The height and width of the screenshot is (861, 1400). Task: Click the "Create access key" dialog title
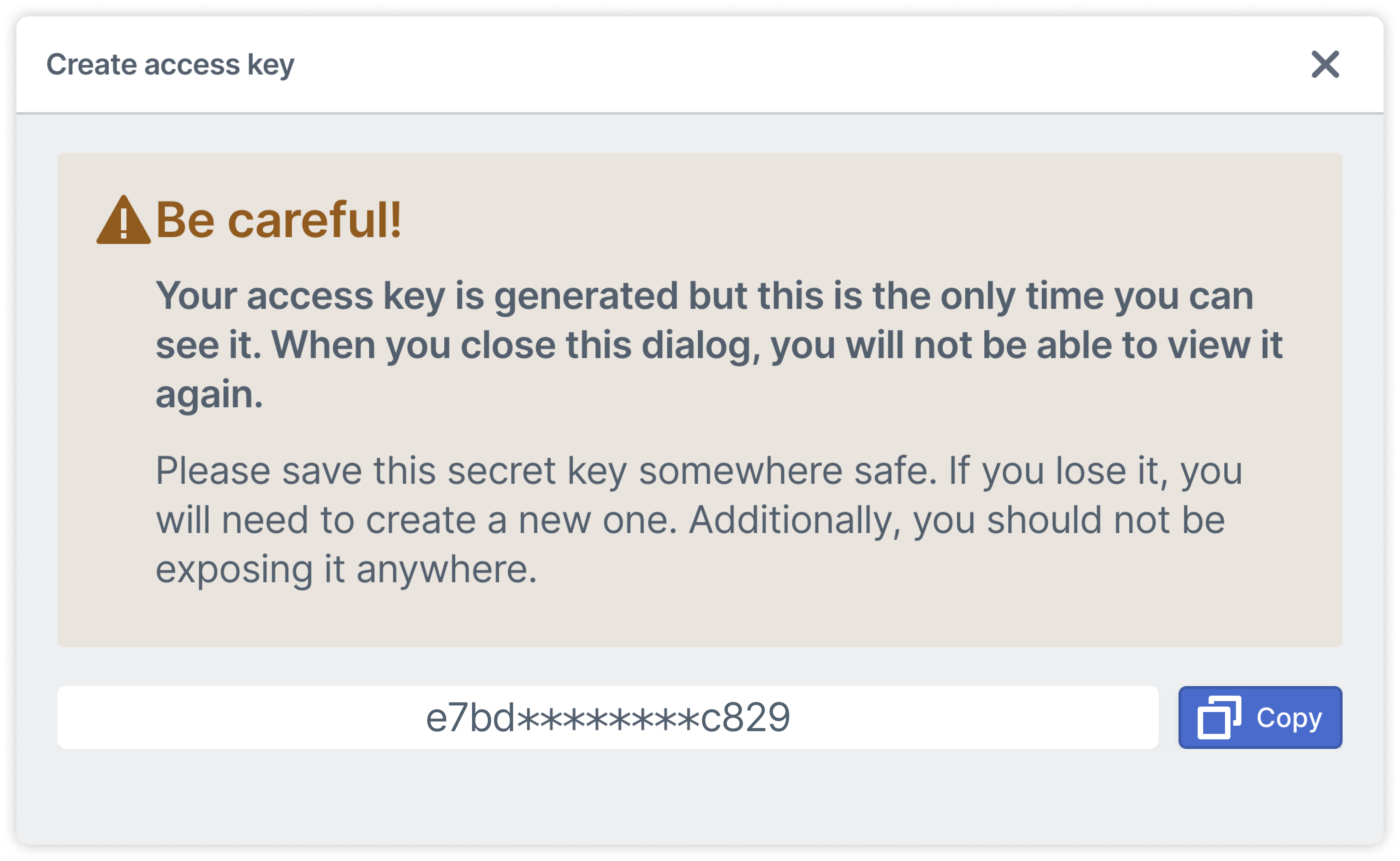coord(170,64)
